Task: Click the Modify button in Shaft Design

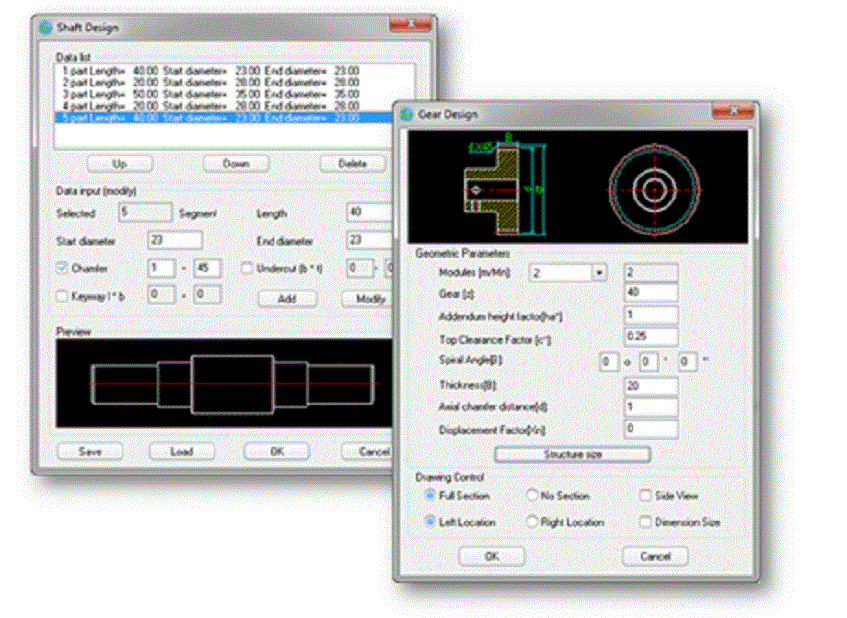Action: [x=367, y=299]
